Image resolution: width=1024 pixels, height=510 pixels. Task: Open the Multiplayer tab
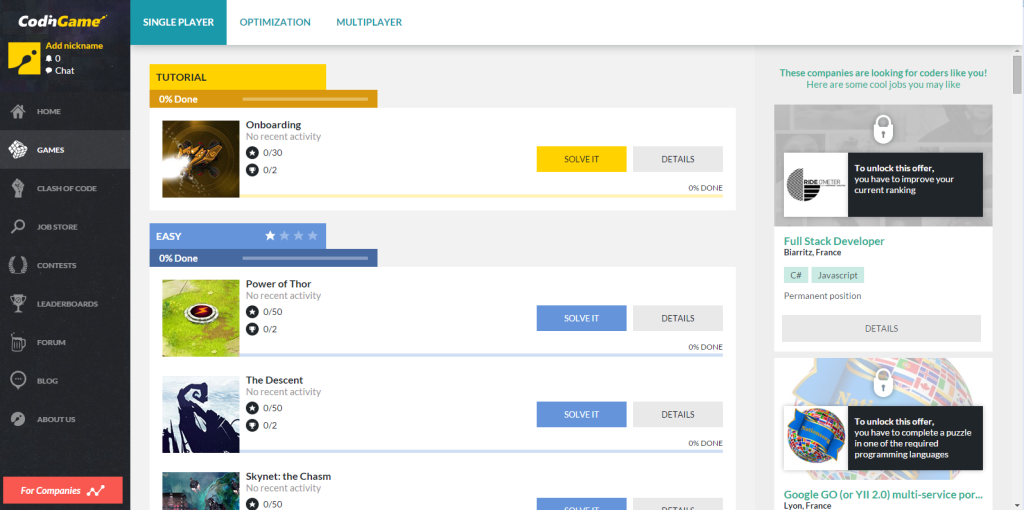[x=369, y=22]
